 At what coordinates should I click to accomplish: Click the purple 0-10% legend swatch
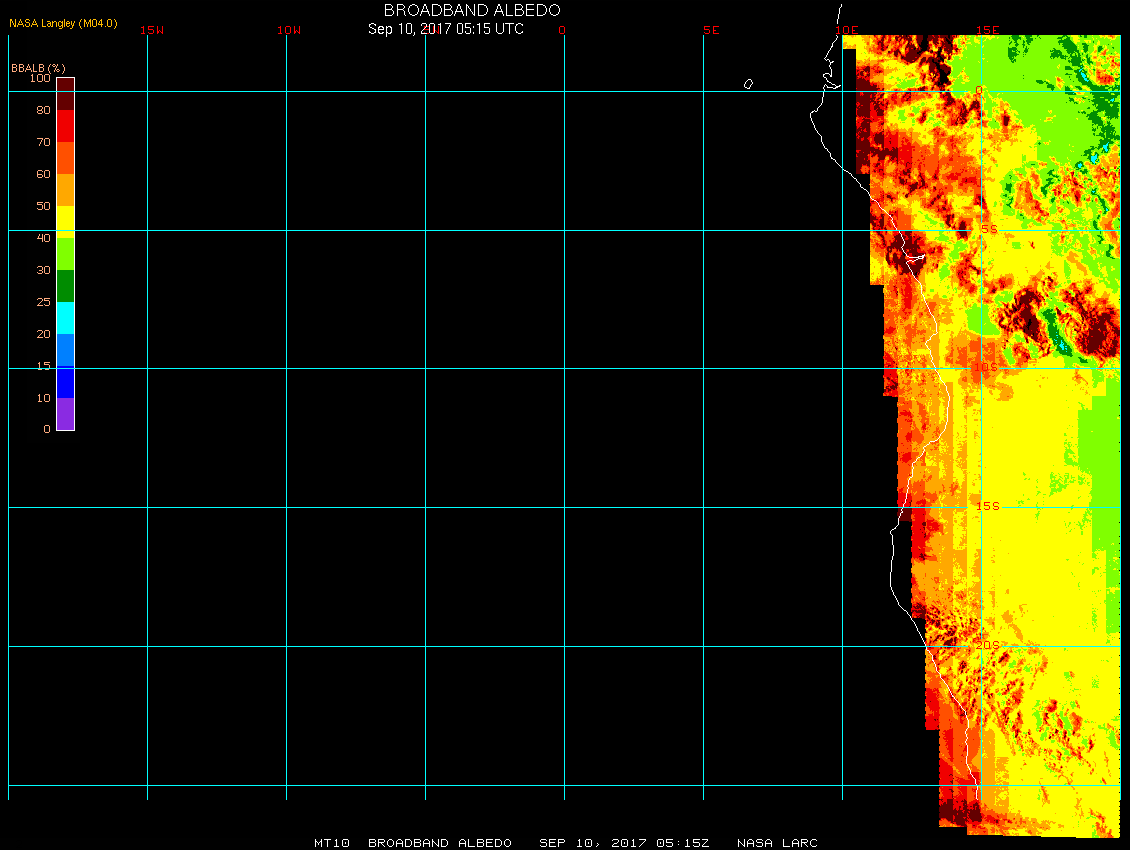tap(65, 414)
